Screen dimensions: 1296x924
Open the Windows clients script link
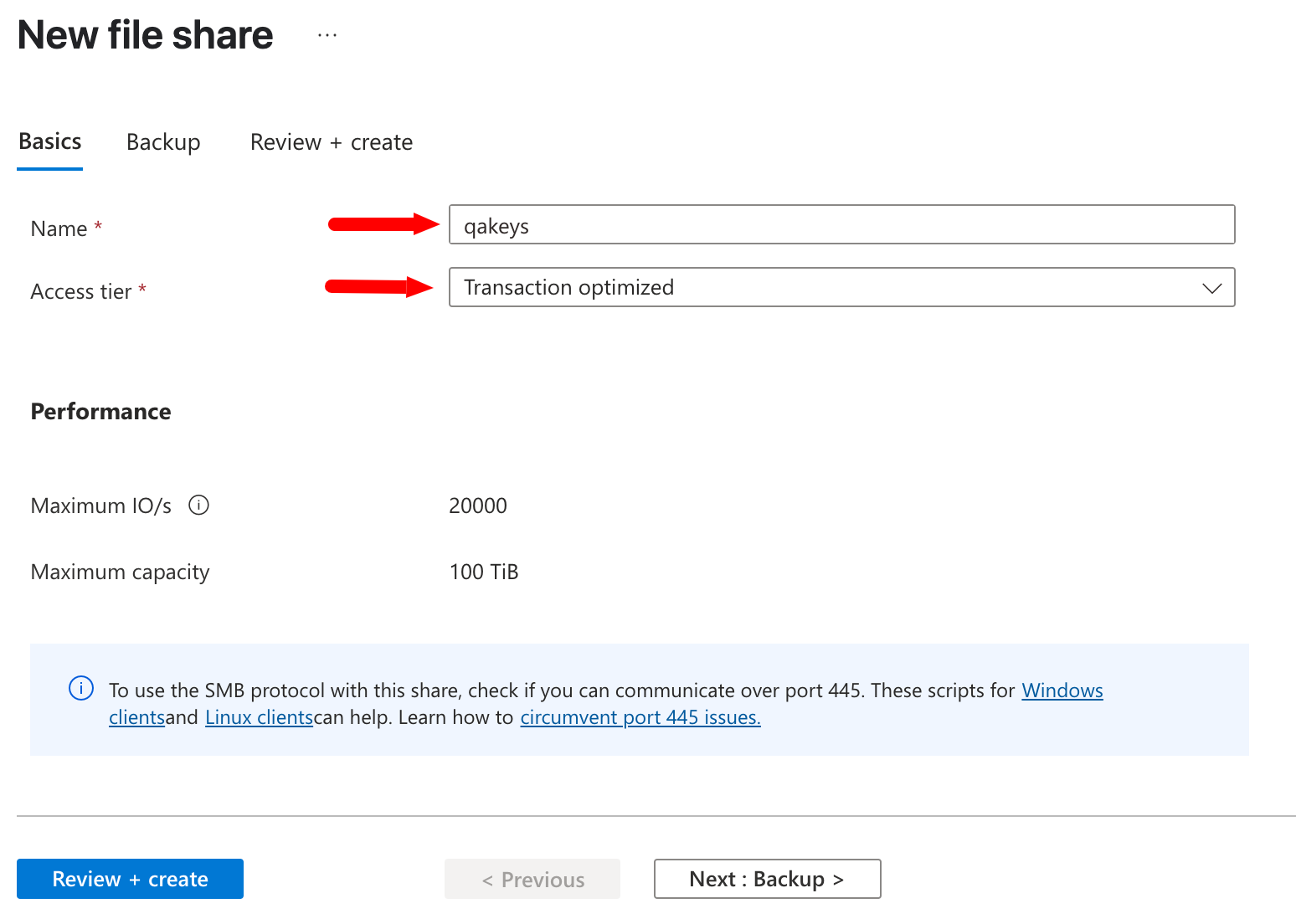1062,690
